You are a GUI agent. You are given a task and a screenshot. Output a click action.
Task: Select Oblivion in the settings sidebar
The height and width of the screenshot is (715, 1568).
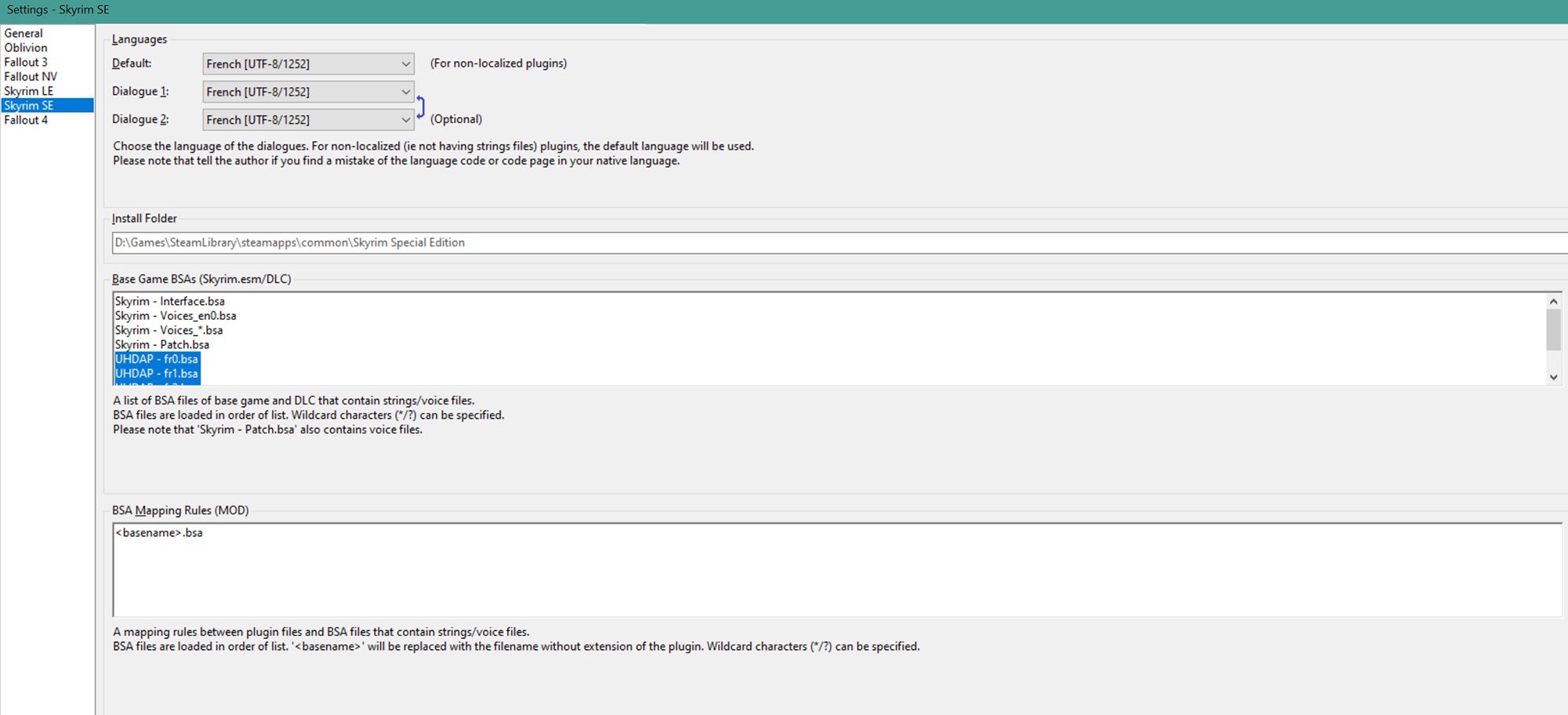pyautogui.click(x=26, y=48)
